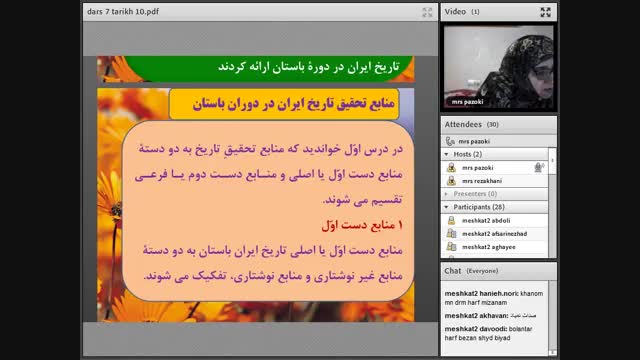The image size is (640, 360).
Task: Click the mrs pazoki name label on video
Action: coord(467,102)
